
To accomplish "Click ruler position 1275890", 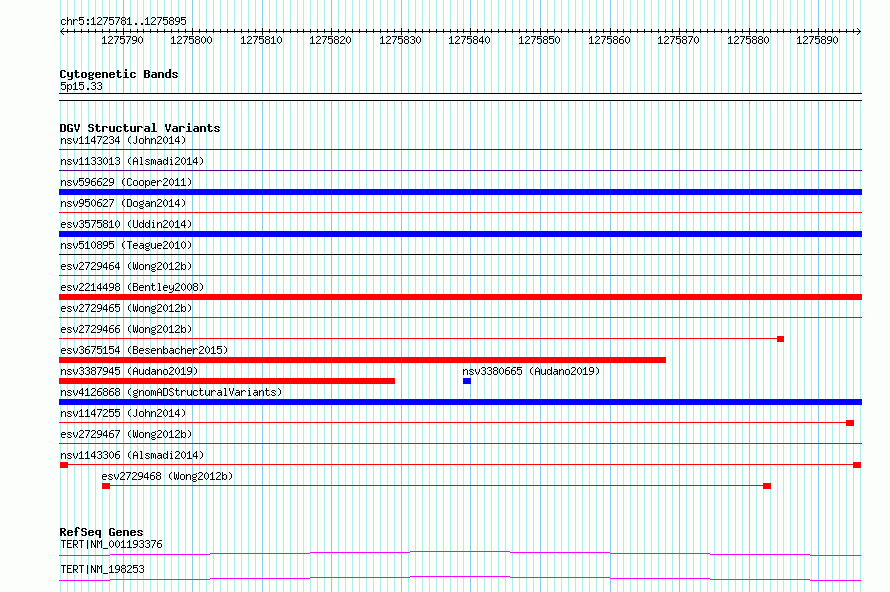I will (x=818, y=40).
